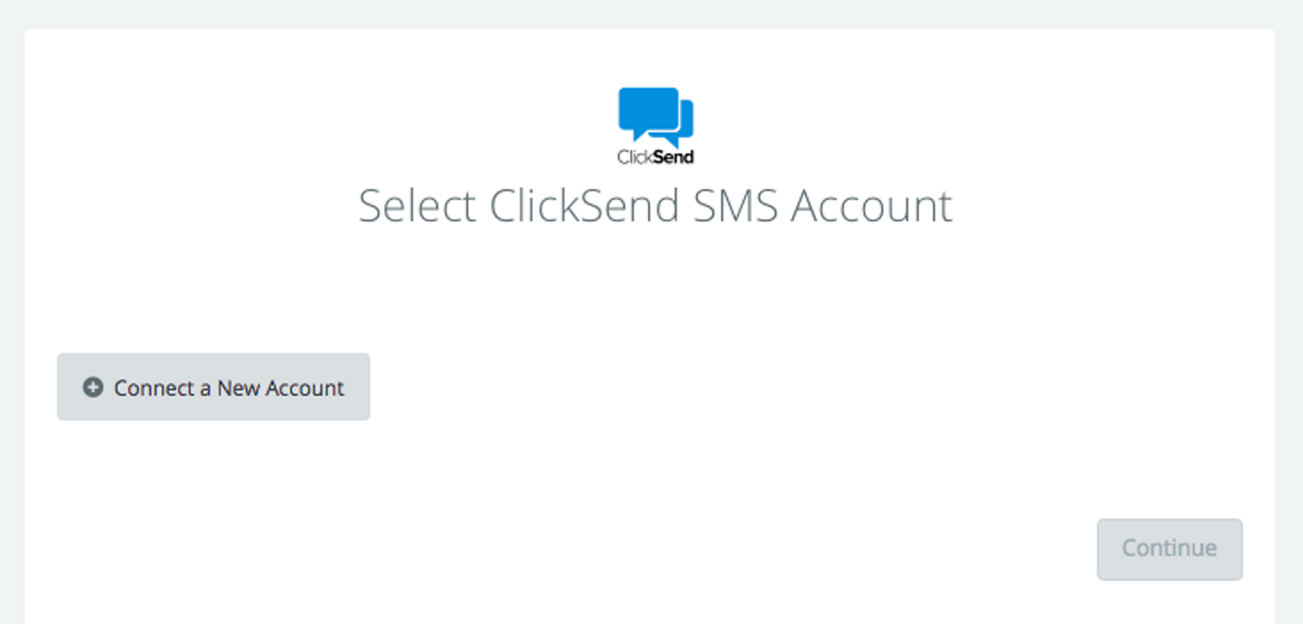Click the word "ClickSend" in the heading

[x=585, y=206]
